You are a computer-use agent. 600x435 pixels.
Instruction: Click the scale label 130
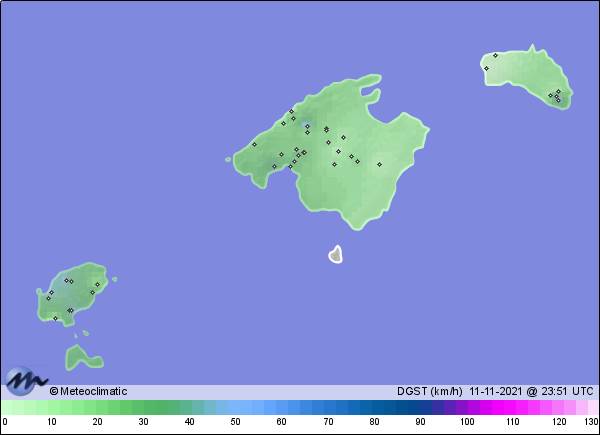point(592,422)
